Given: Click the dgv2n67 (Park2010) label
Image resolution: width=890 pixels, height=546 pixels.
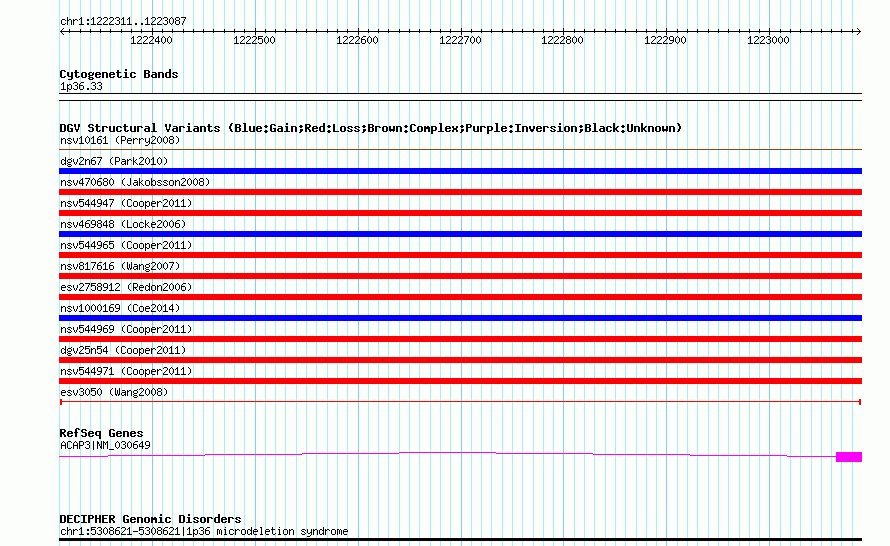Looking at the screenshot, I should (x=114, y=161).
